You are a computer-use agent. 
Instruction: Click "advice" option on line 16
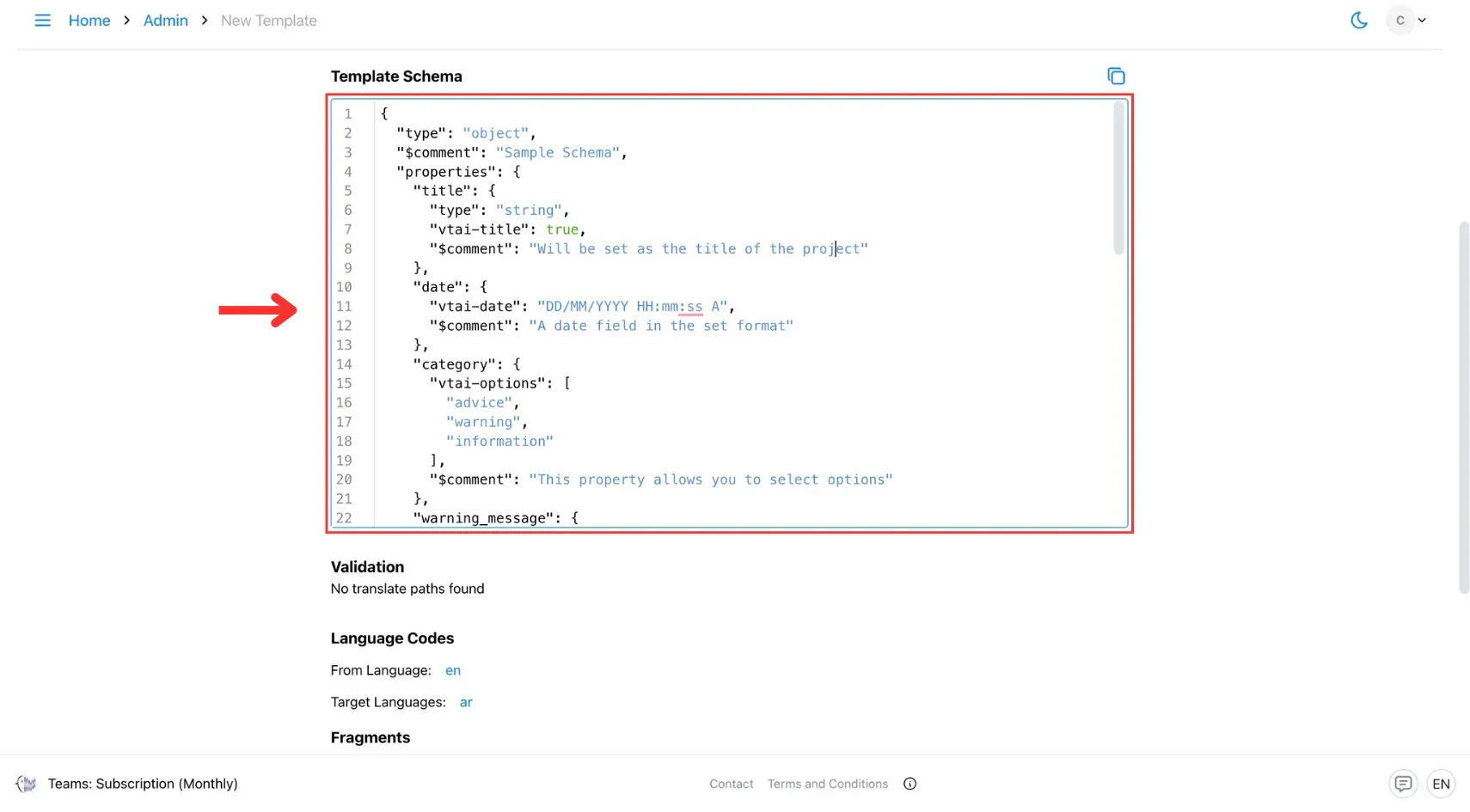point(479,402)
